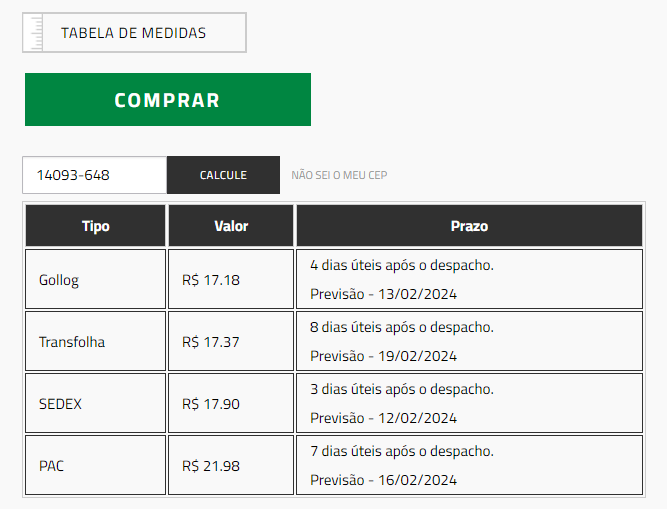
Task: Click the 12/02/2024 delivery forecast cell
Action: 469,404
